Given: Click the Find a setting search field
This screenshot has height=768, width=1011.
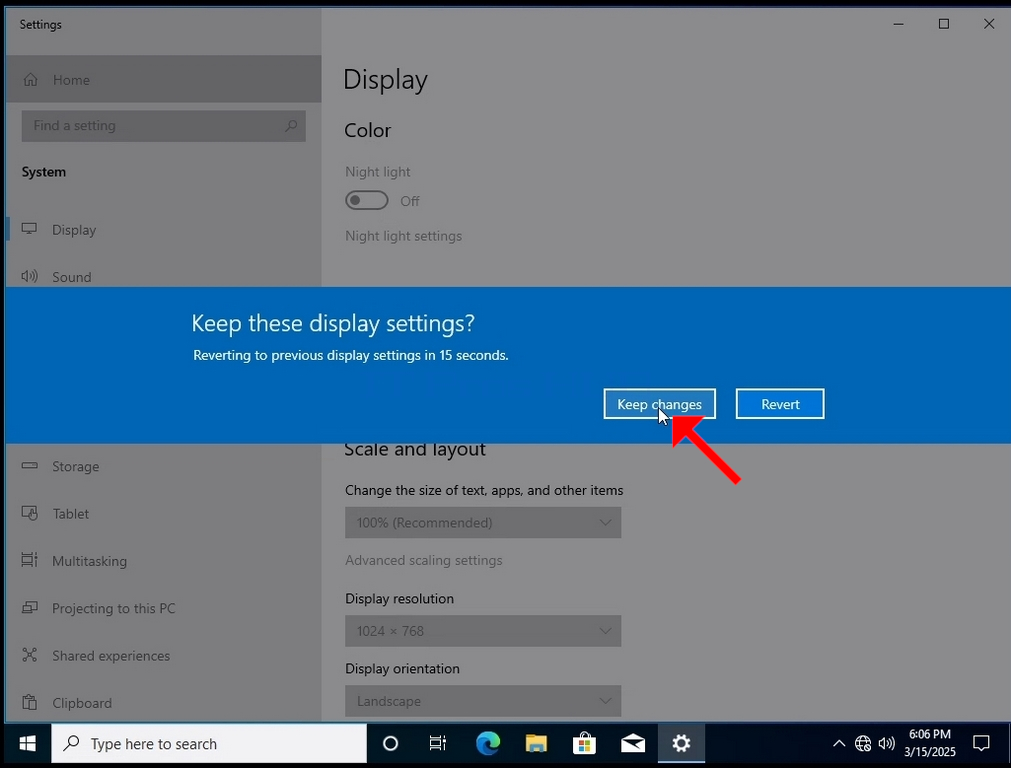Looking at the screenshot, I should pyautogui.click(x=163, y=126).
